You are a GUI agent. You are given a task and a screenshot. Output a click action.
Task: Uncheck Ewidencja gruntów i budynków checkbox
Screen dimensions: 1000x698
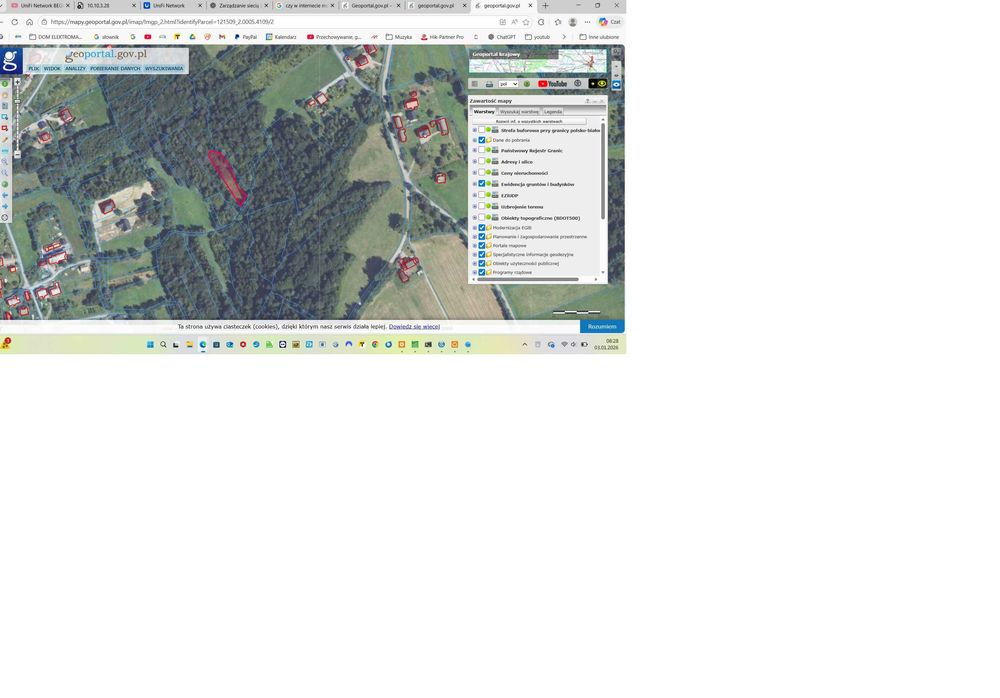click(x=482, y=184)
